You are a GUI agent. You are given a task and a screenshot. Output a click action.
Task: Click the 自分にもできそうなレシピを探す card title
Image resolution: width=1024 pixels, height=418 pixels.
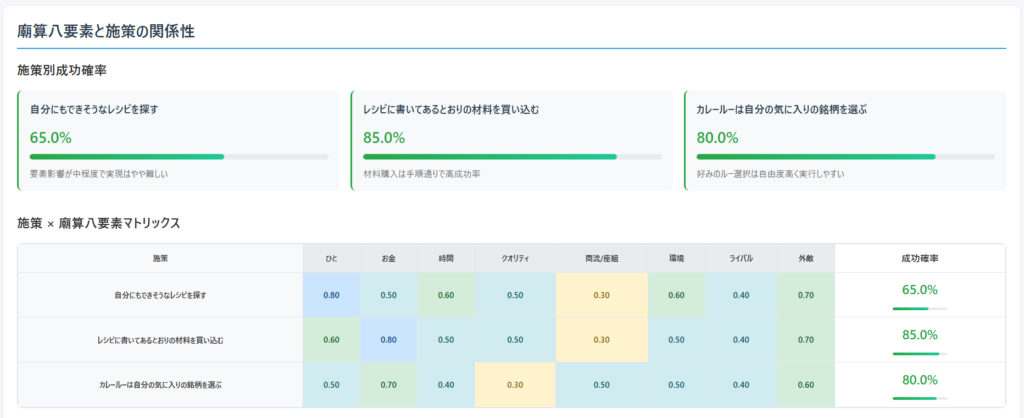tap(94, 108)
